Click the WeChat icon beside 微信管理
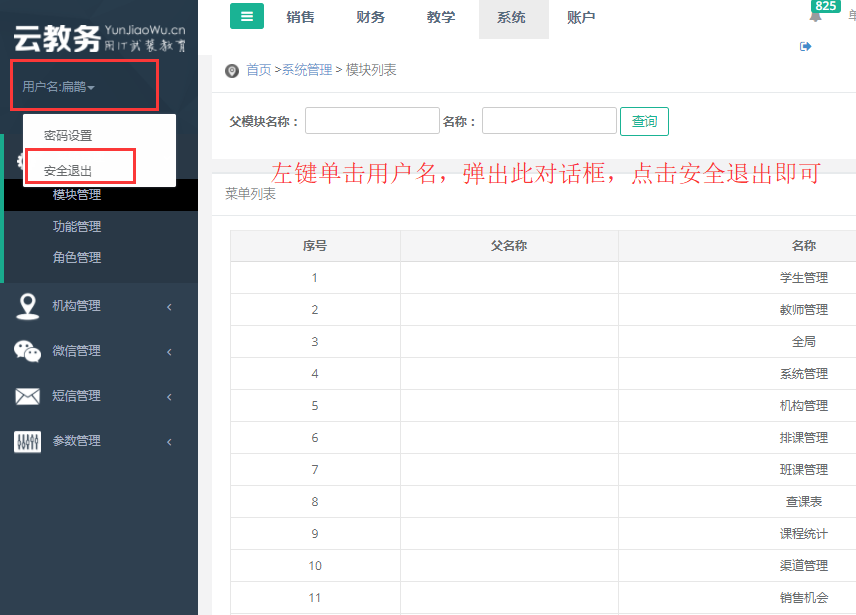 coord(27,351)
